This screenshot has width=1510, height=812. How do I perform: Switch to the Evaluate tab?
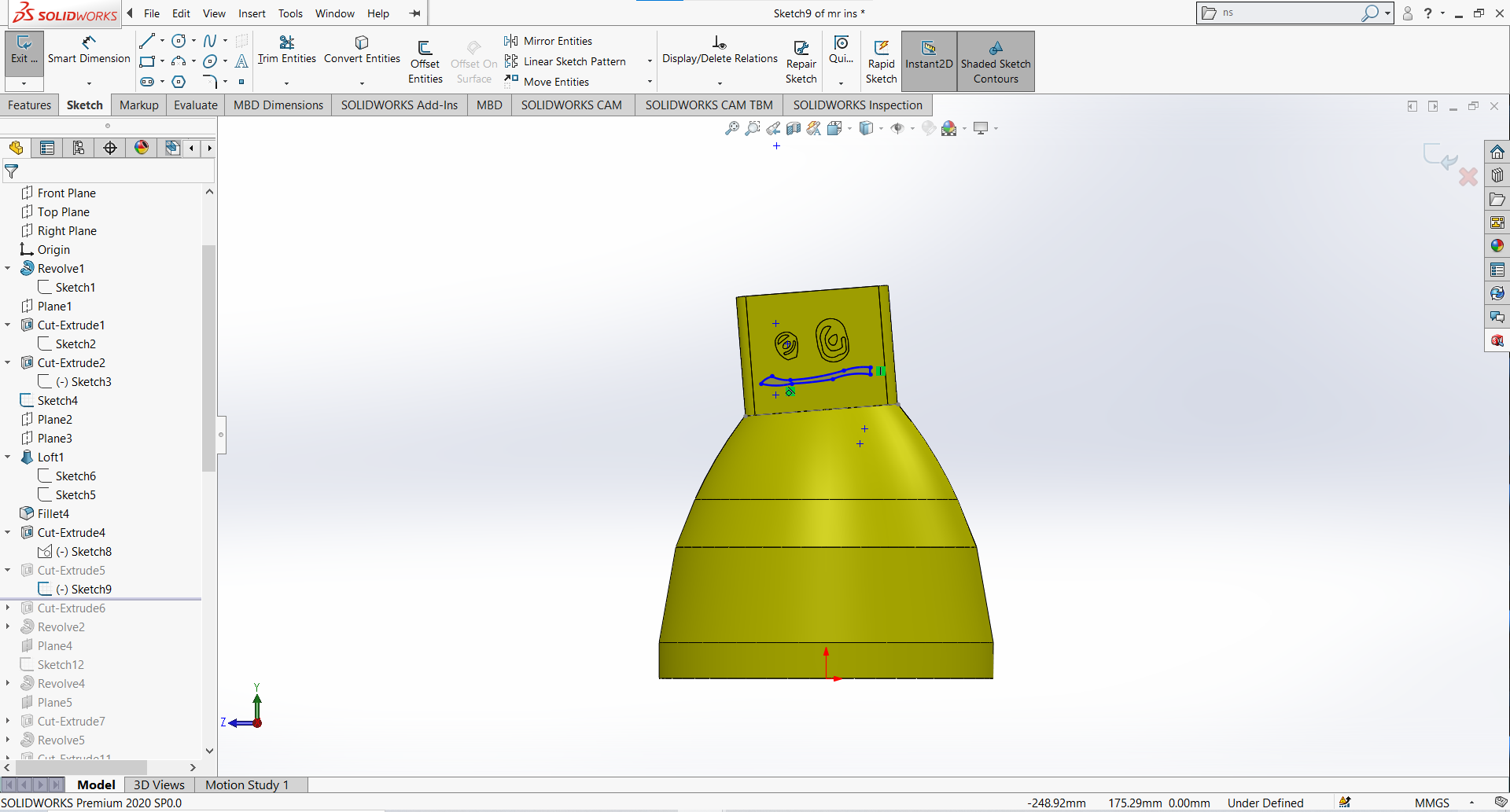coord(195,105)
